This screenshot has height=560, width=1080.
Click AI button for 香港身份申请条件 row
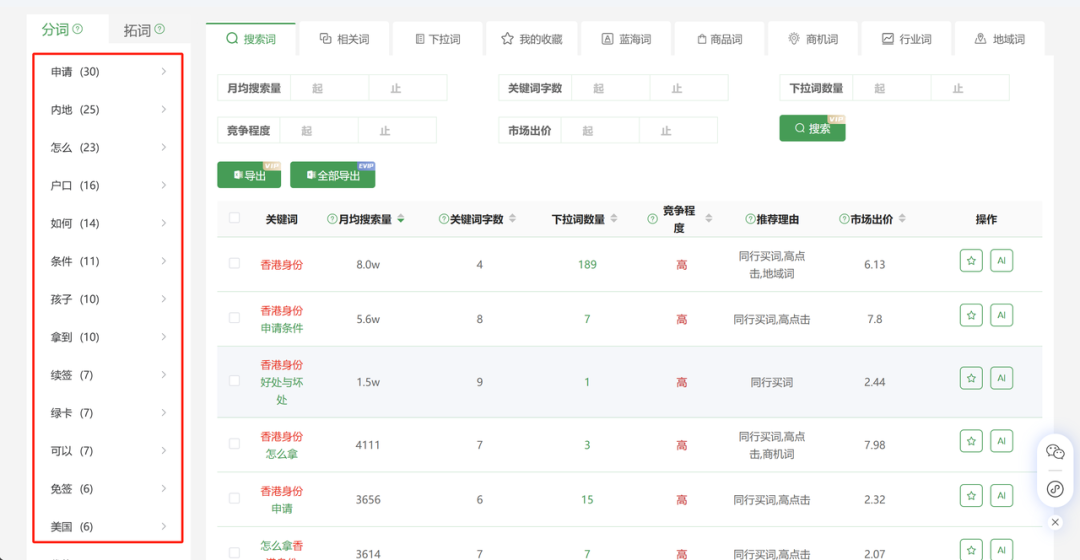click(x=1001, y=315)
